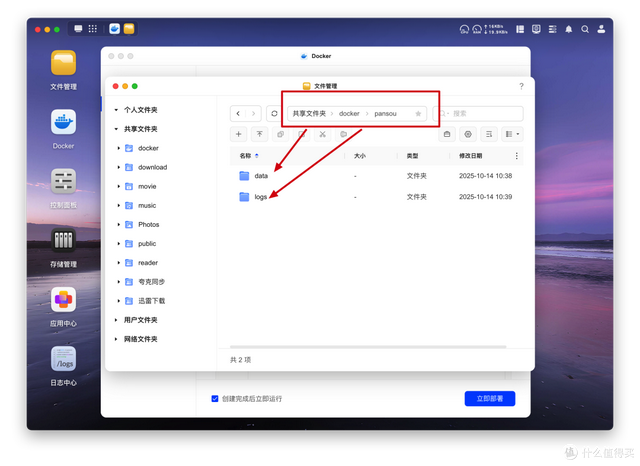Open the notification bell
The height and width of the screenshot is (466, 640).
tap(569, 29)
